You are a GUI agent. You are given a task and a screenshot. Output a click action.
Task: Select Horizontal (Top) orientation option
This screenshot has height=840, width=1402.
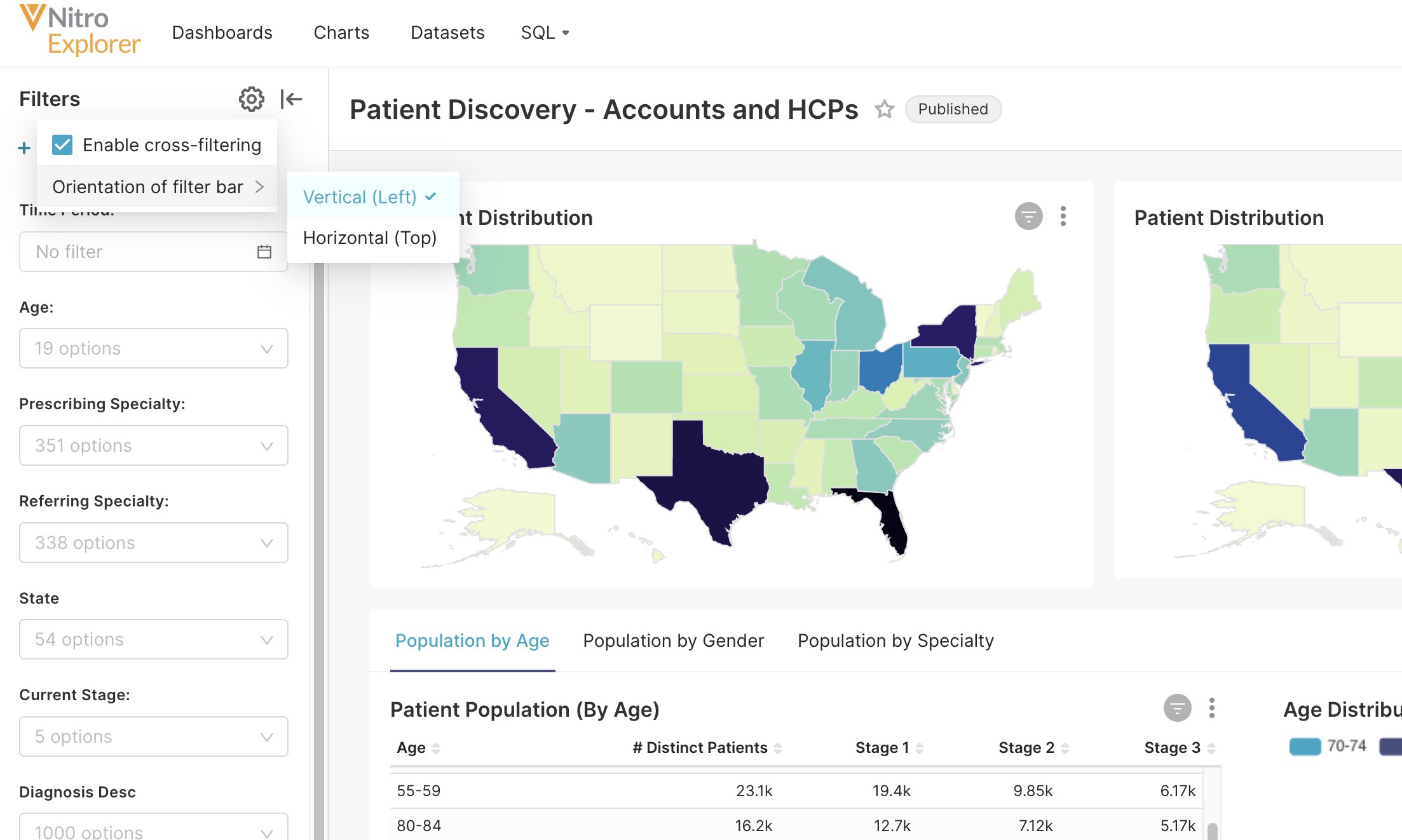pyautogui.click(x=369, y=238)
